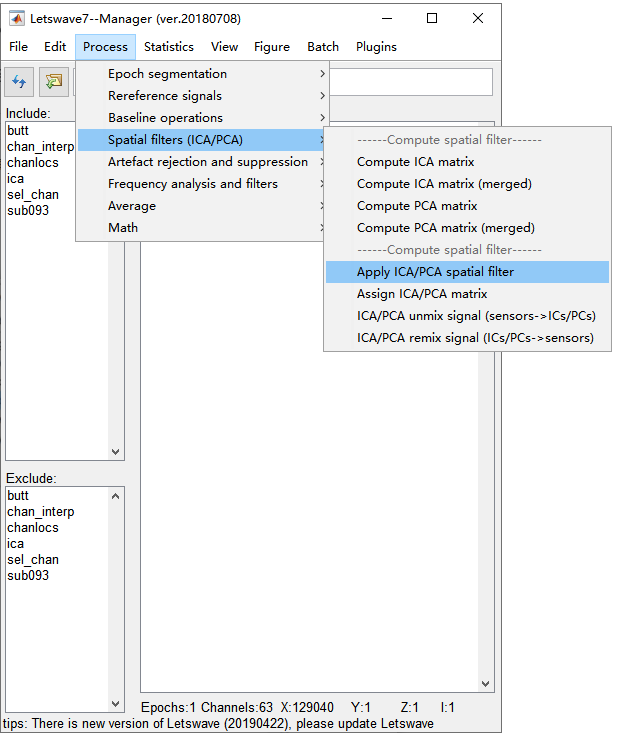Select 'chan_interp' in the Include list

(40, 147)
